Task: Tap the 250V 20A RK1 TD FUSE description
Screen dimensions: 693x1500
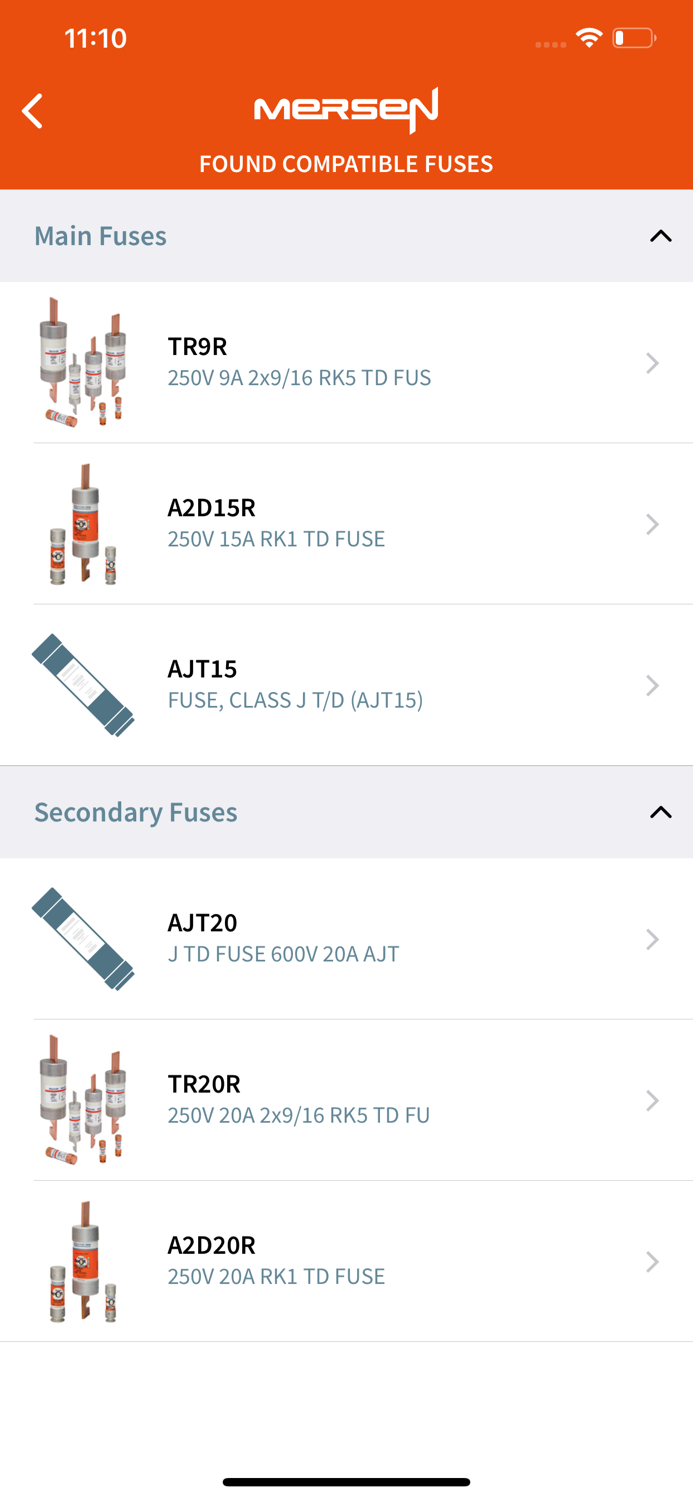Action: 276,1275
